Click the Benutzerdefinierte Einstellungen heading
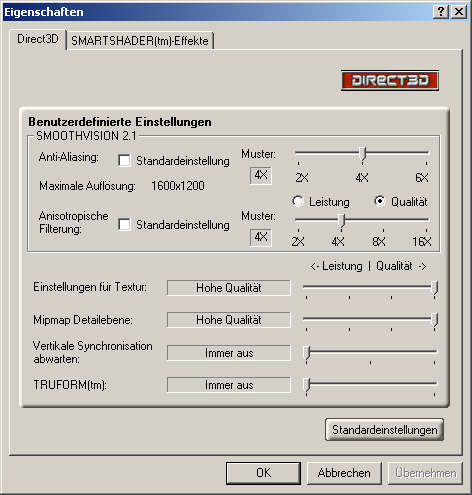 click(x=120, y=122)
